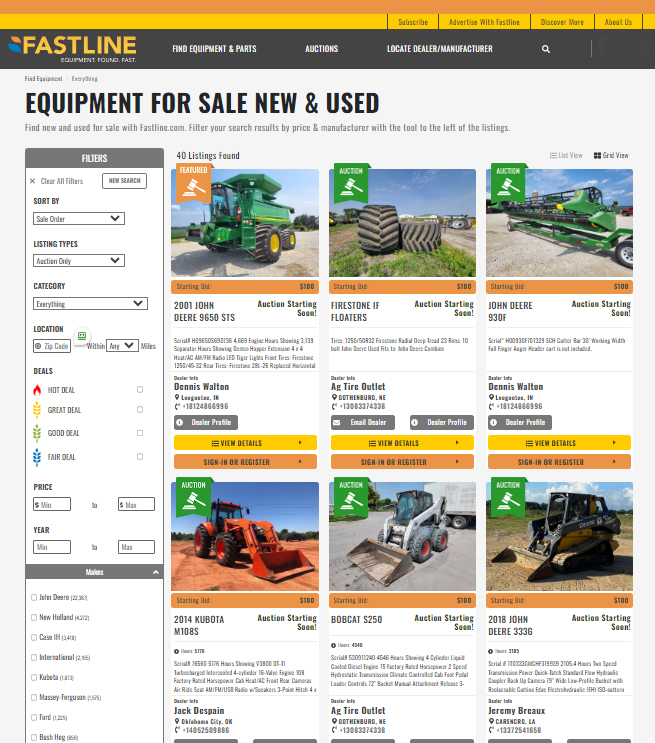Click map pin icon next to Carencro, LA
This screenshot has width=655, height=743.
tap(491, 721)
